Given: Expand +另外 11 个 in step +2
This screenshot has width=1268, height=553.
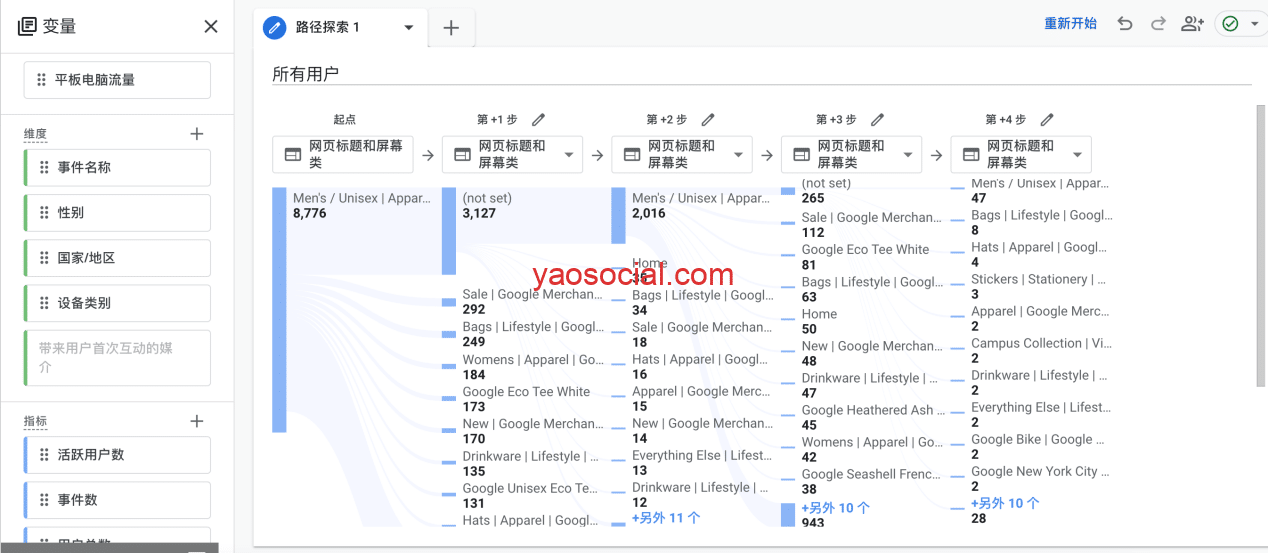Looking at the screenshot, I should (666, 518).
